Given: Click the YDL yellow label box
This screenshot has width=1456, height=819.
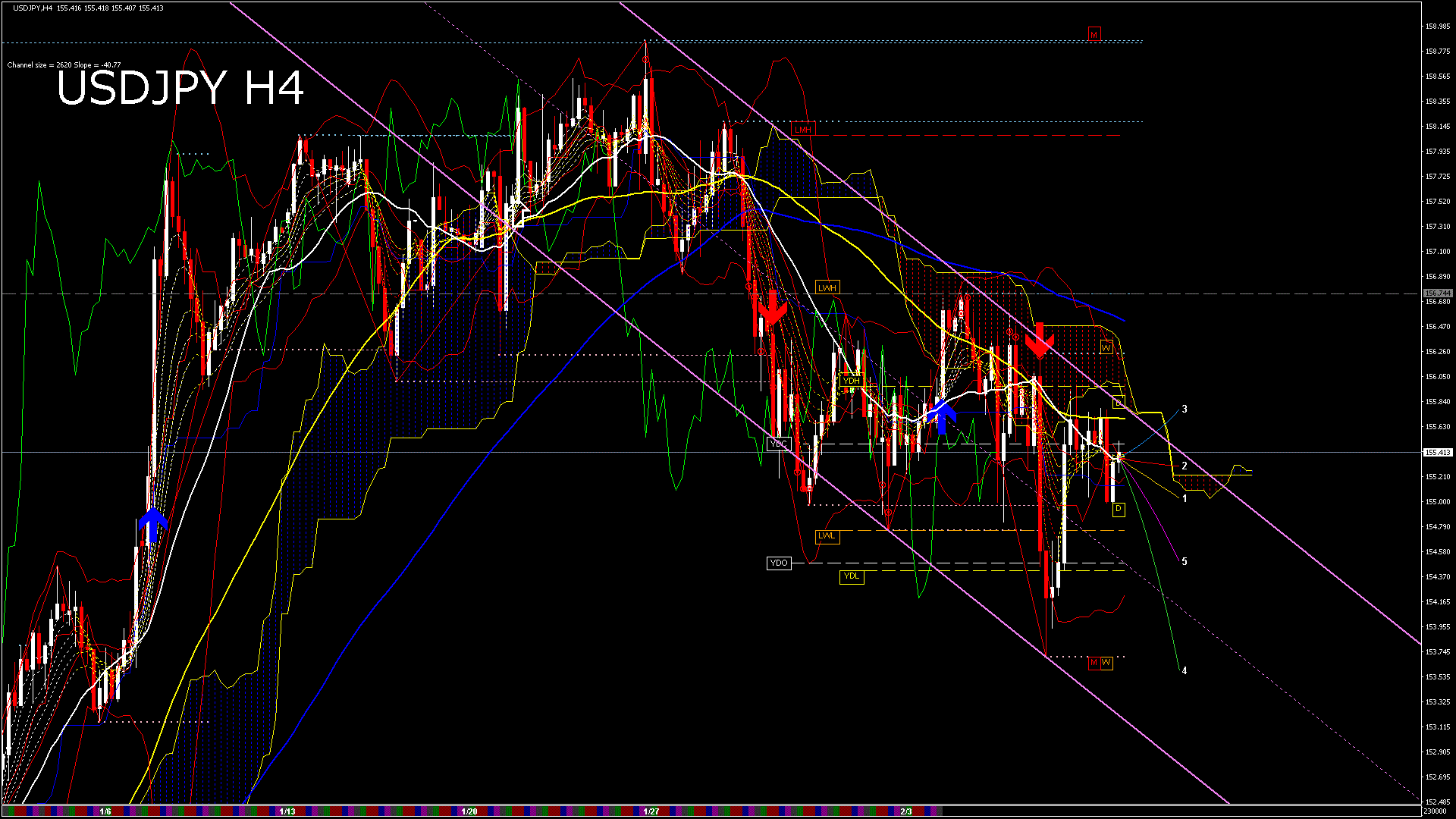Looking at the screenshot, I should point(852,576).
